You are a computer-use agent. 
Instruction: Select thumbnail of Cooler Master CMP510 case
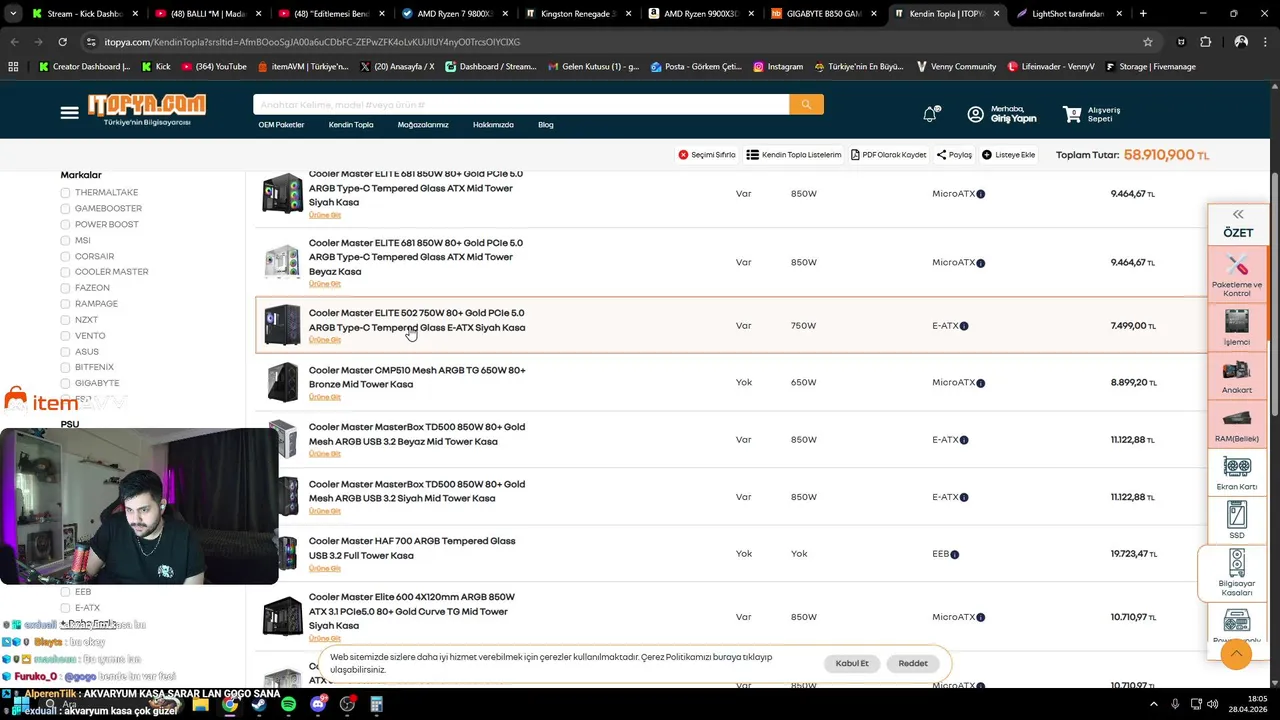283,383
